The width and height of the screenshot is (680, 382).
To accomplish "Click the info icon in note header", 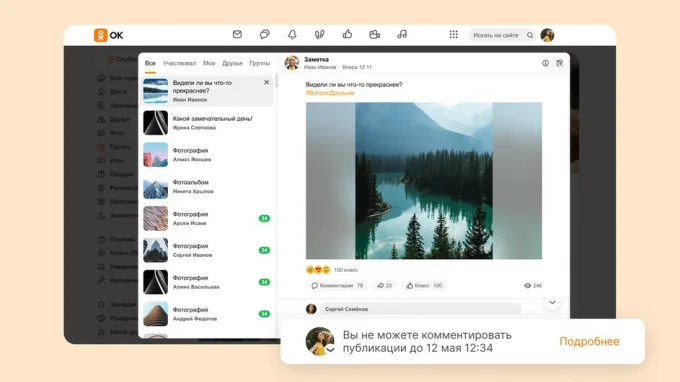I will 545,63.
